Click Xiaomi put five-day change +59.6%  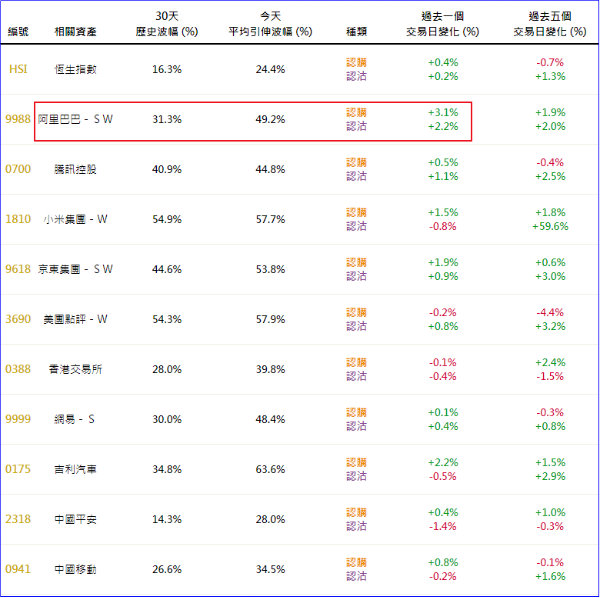coord(550,226)
